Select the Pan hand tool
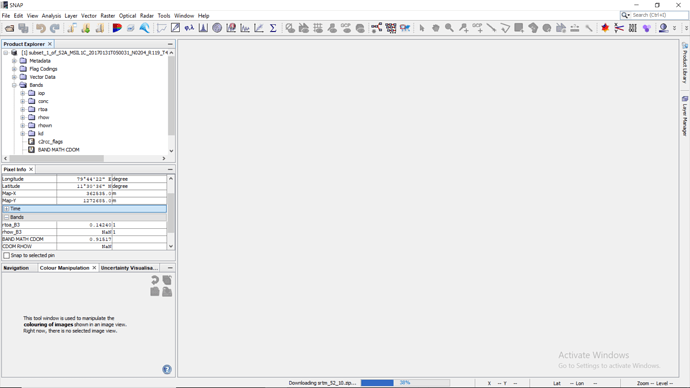 (x=436, y=28)
